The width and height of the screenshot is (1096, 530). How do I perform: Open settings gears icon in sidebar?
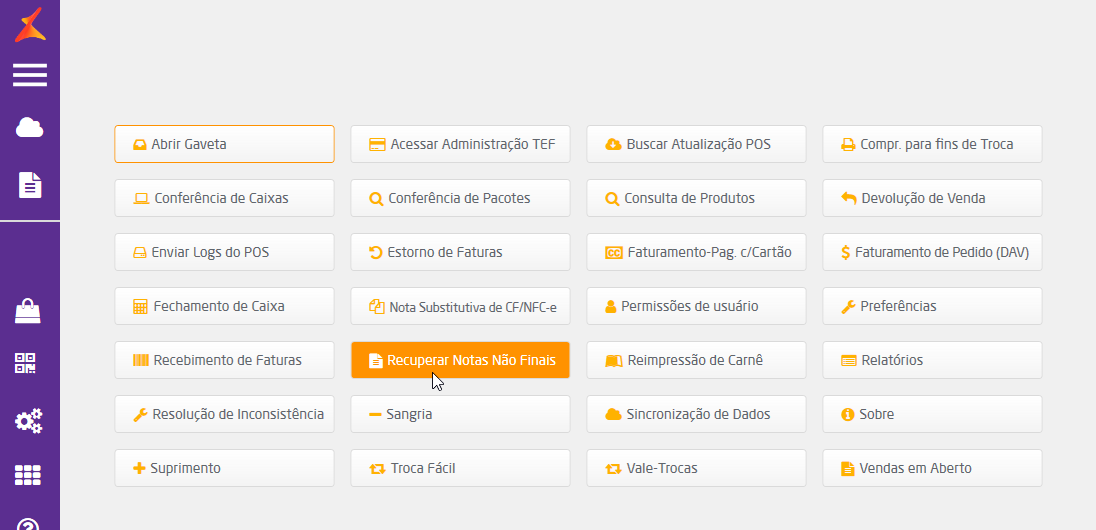pyautogui.click(x=29, y=421)
